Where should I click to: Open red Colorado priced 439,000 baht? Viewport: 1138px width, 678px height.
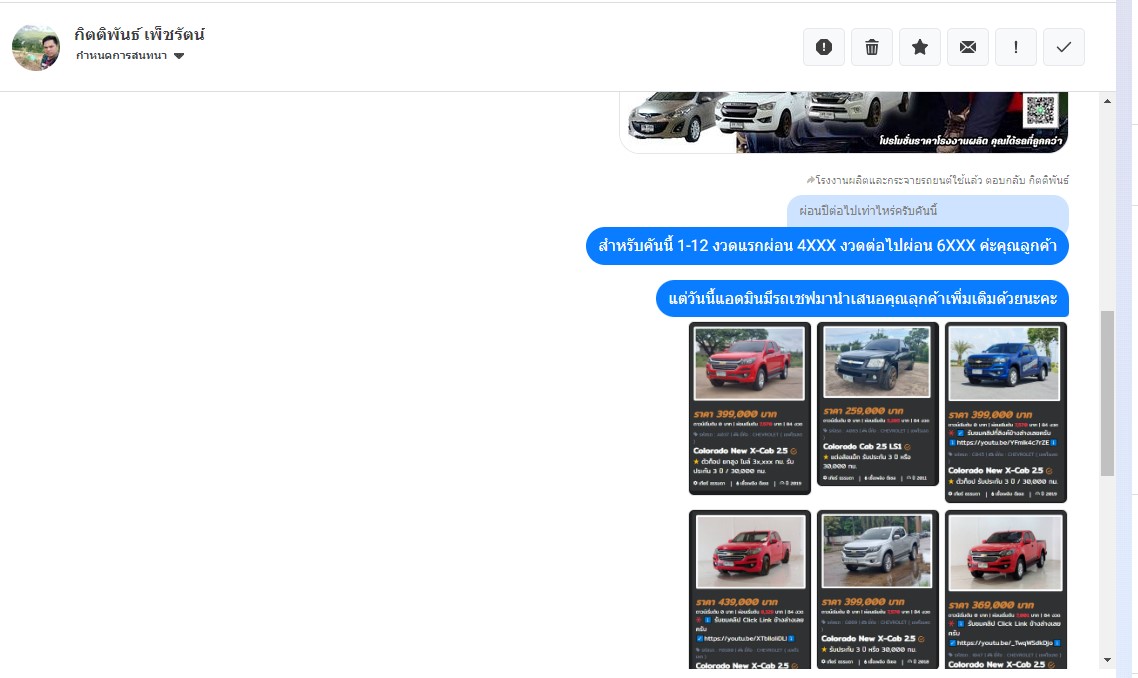pyautogui.click(x=750, y=588)
